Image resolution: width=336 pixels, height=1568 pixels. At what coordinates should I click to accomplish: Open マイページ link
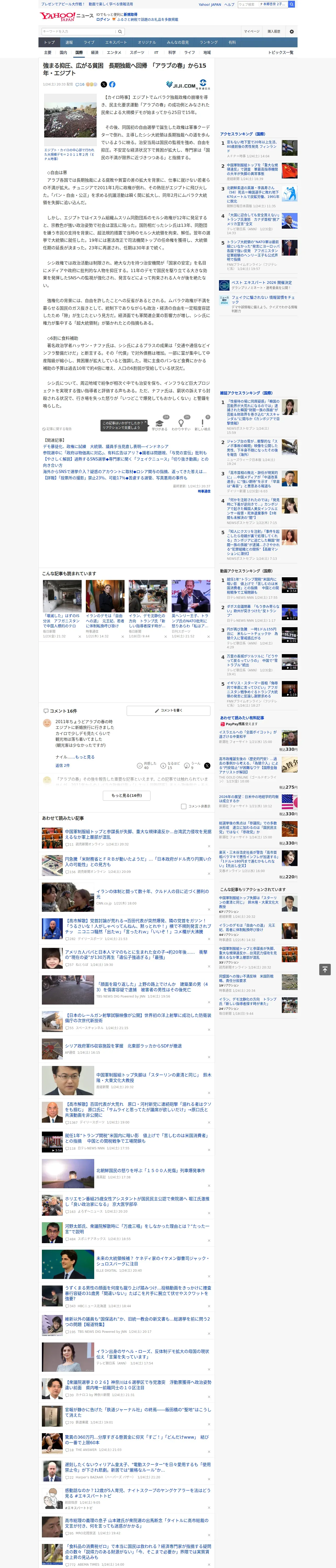pyautogui.click(x=251, y=31)
